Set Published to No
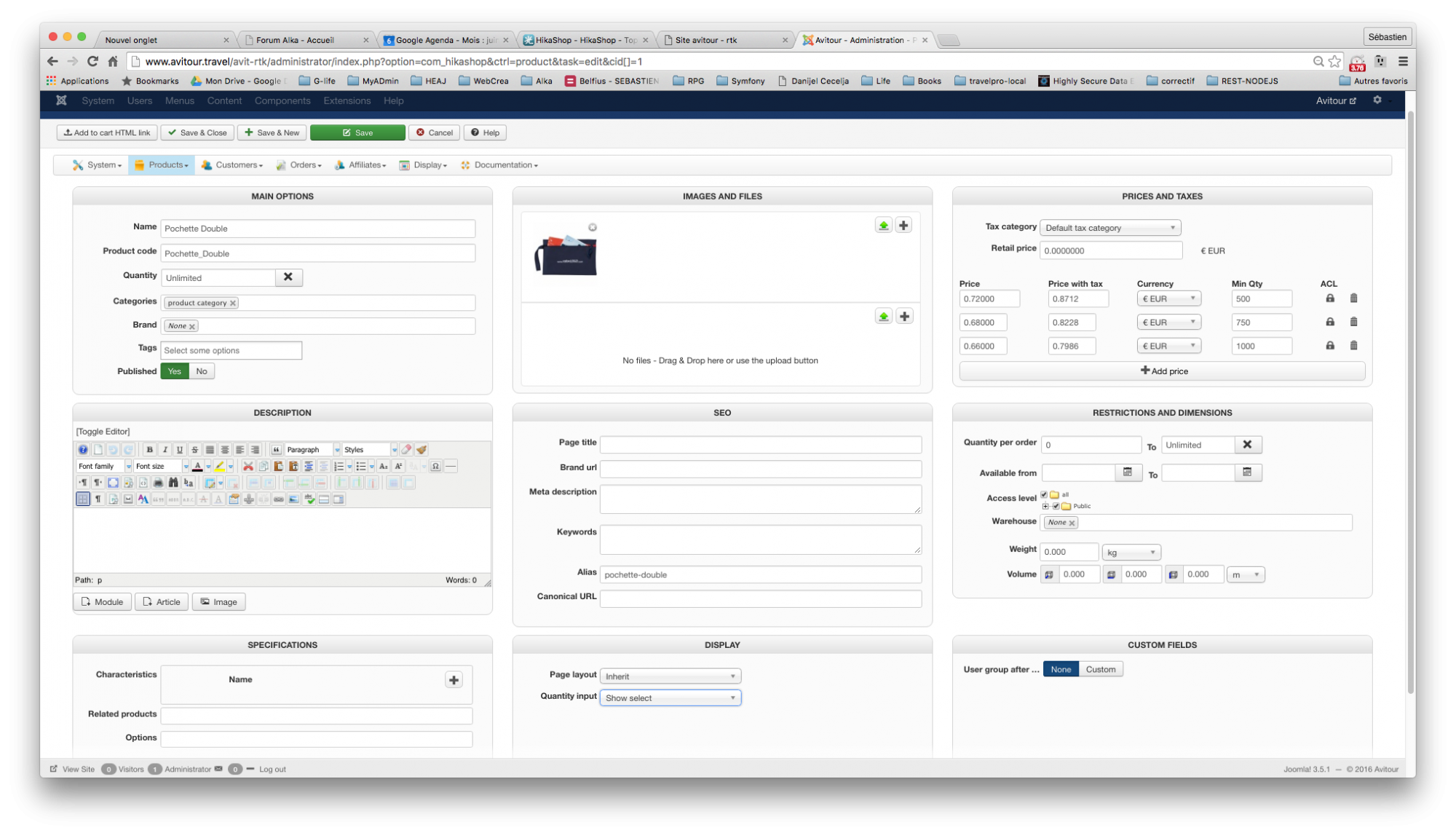The image size is (1456, 835). 202,371
